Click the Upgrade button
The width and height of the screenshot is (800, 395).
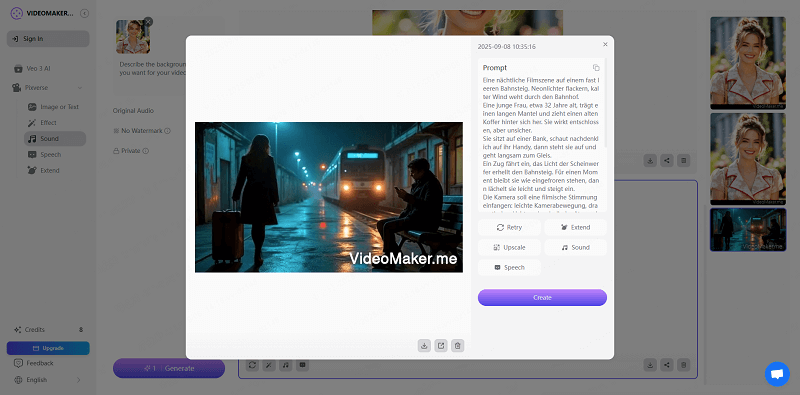click(x=48, y=348)
